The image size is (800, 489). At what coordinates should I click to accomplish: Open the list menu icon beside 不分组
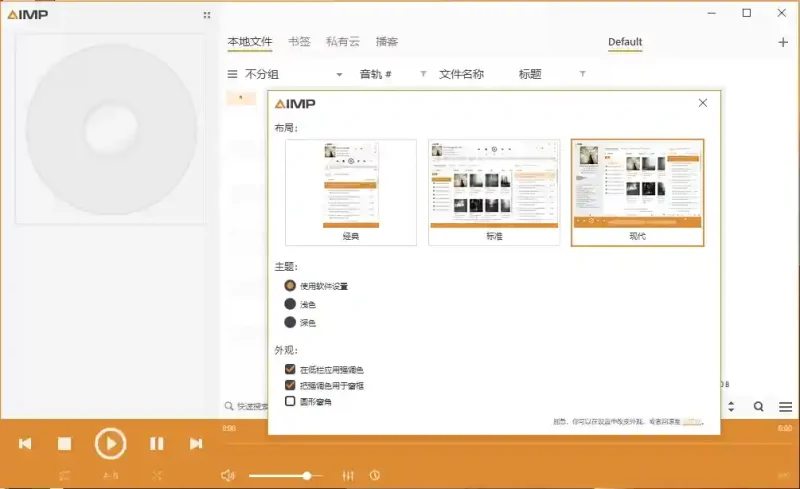pyautogui.click(x=232, y=74)
